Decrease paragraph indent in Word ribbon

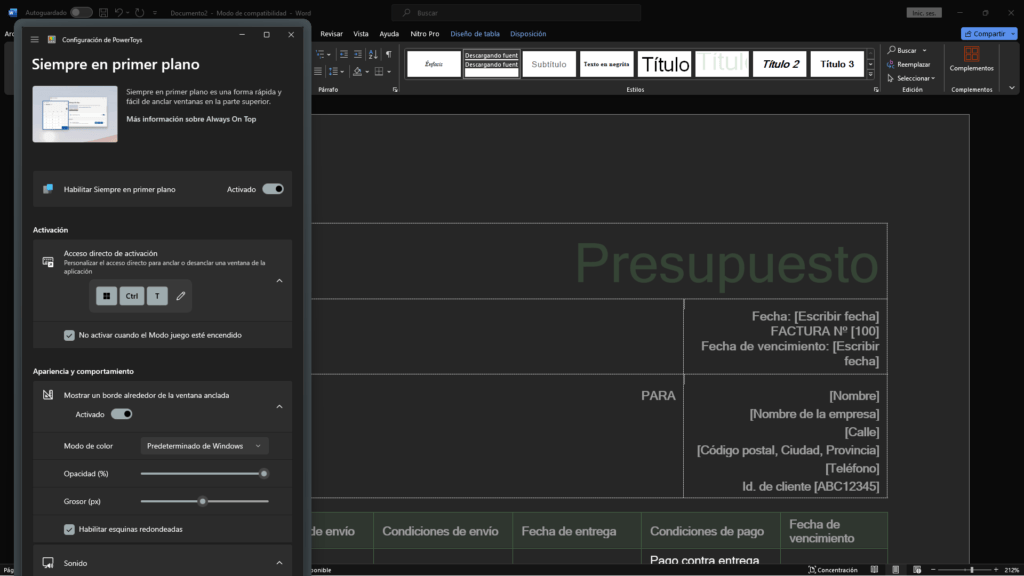344,54
